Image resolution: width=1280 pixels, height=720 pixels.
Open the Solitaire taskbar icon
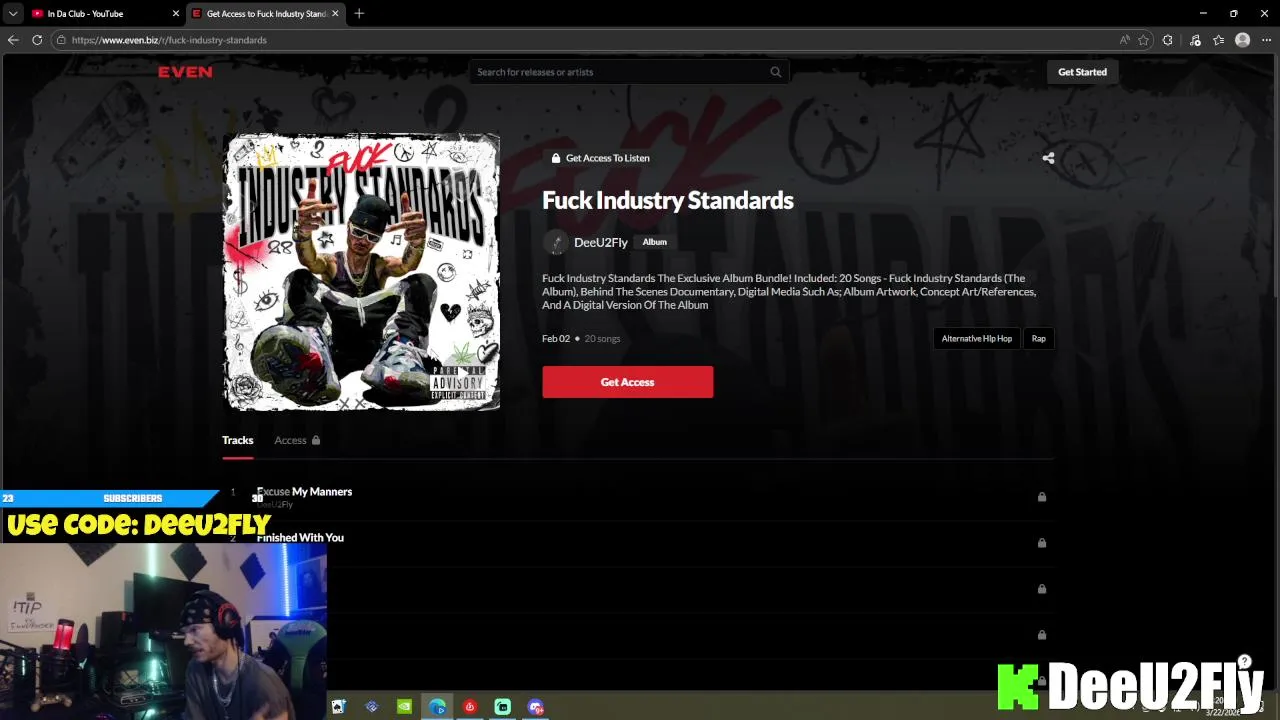click(338, 707)
